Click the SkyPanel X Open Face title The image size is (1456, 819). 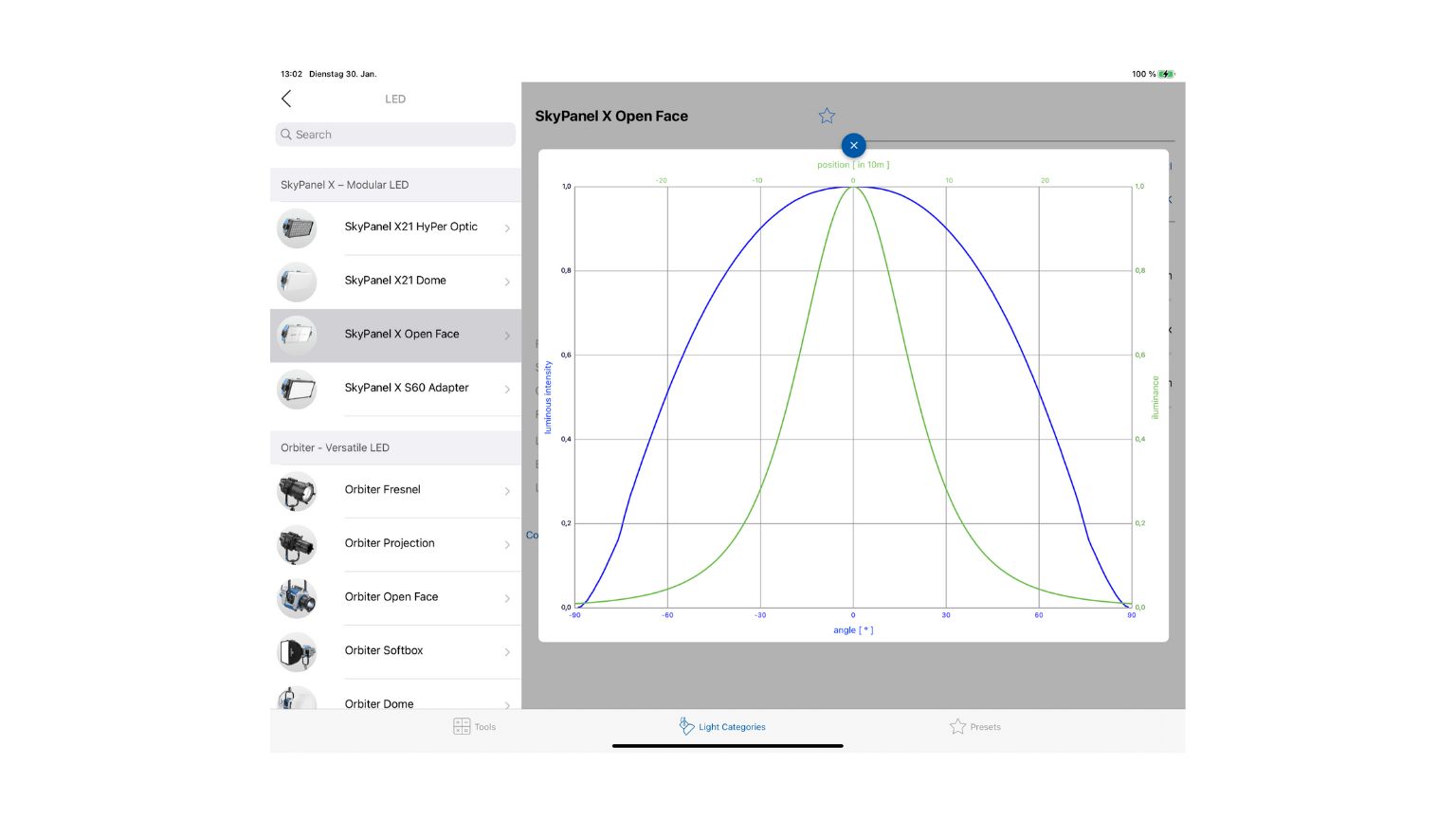pos(611,117)
